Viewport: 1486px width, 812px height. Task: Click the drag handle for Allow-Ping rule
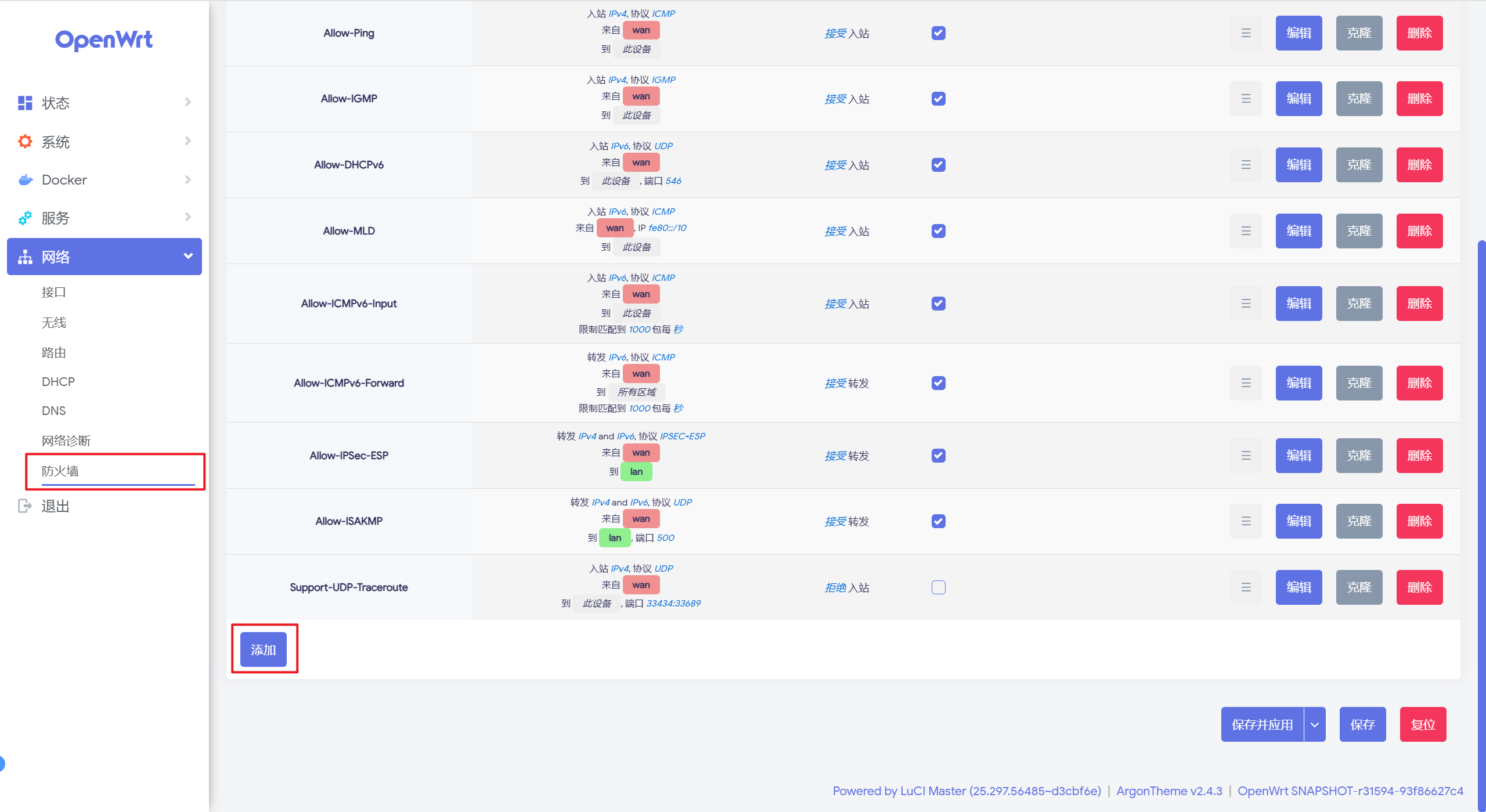coord(1246,33)
